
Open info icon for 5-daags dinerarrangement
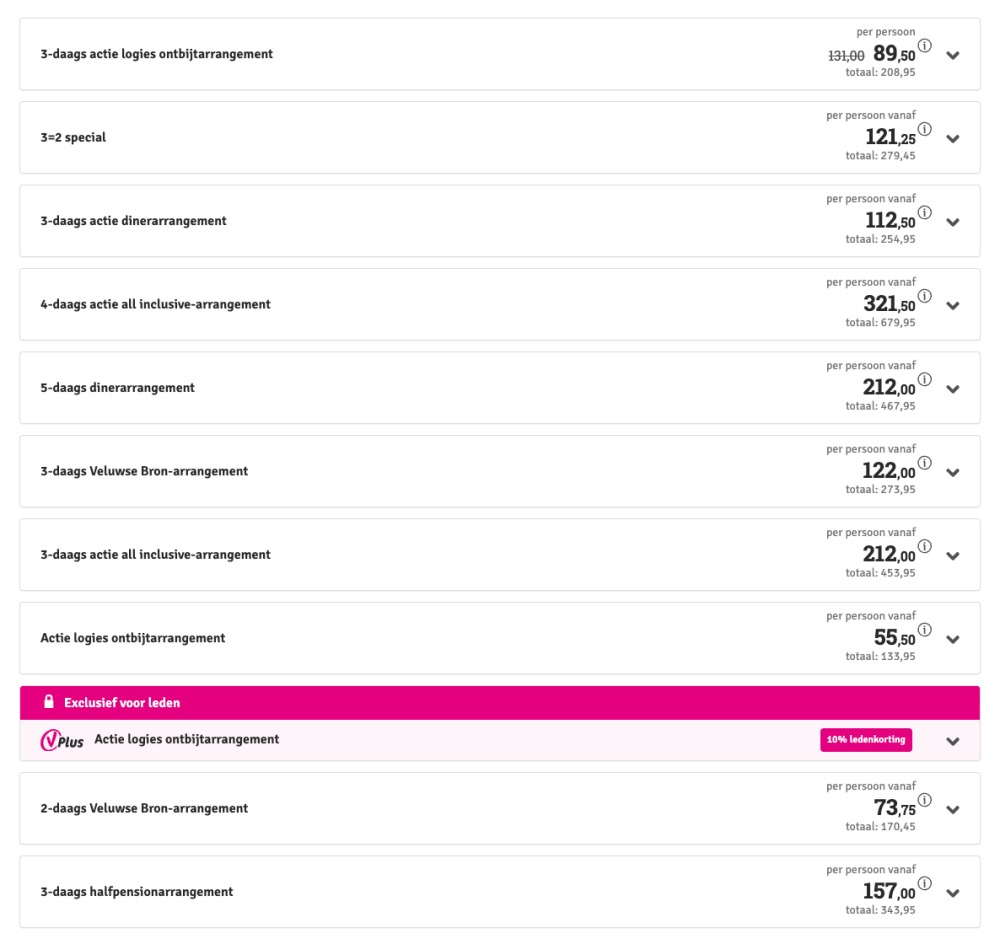[x=924, y=380]
